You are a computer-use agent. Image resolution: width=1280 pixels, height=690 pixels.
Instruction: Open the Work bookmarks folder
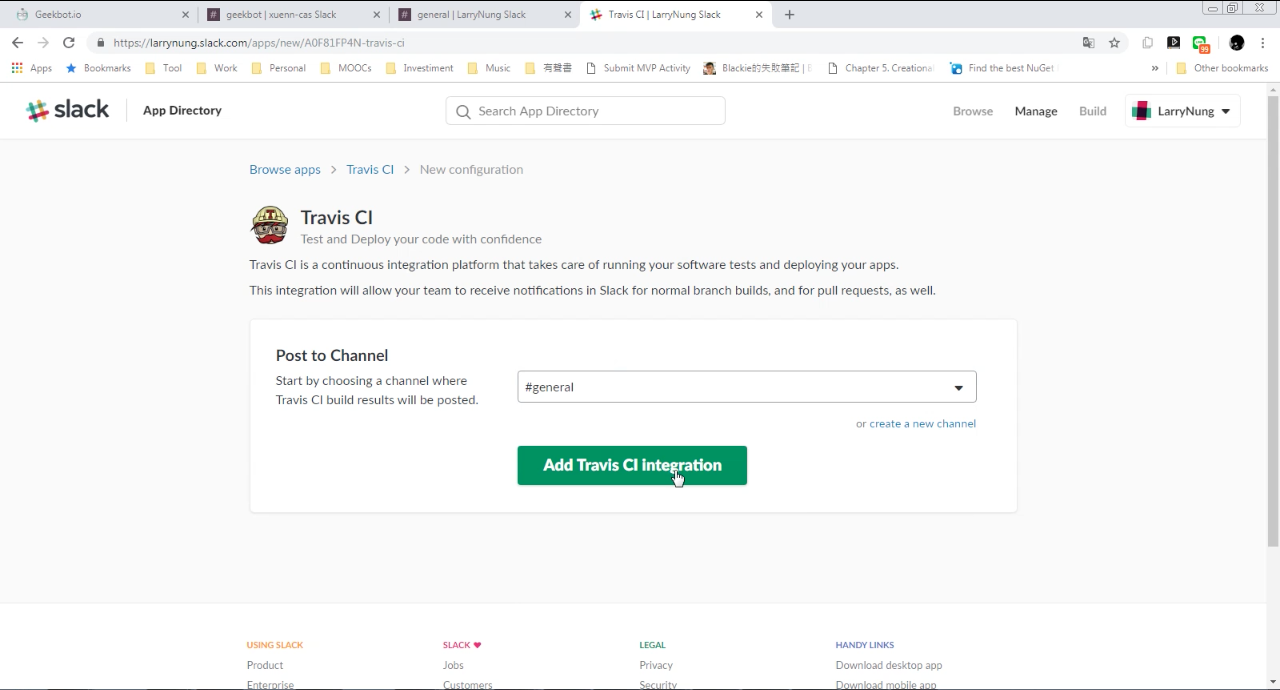217,68
